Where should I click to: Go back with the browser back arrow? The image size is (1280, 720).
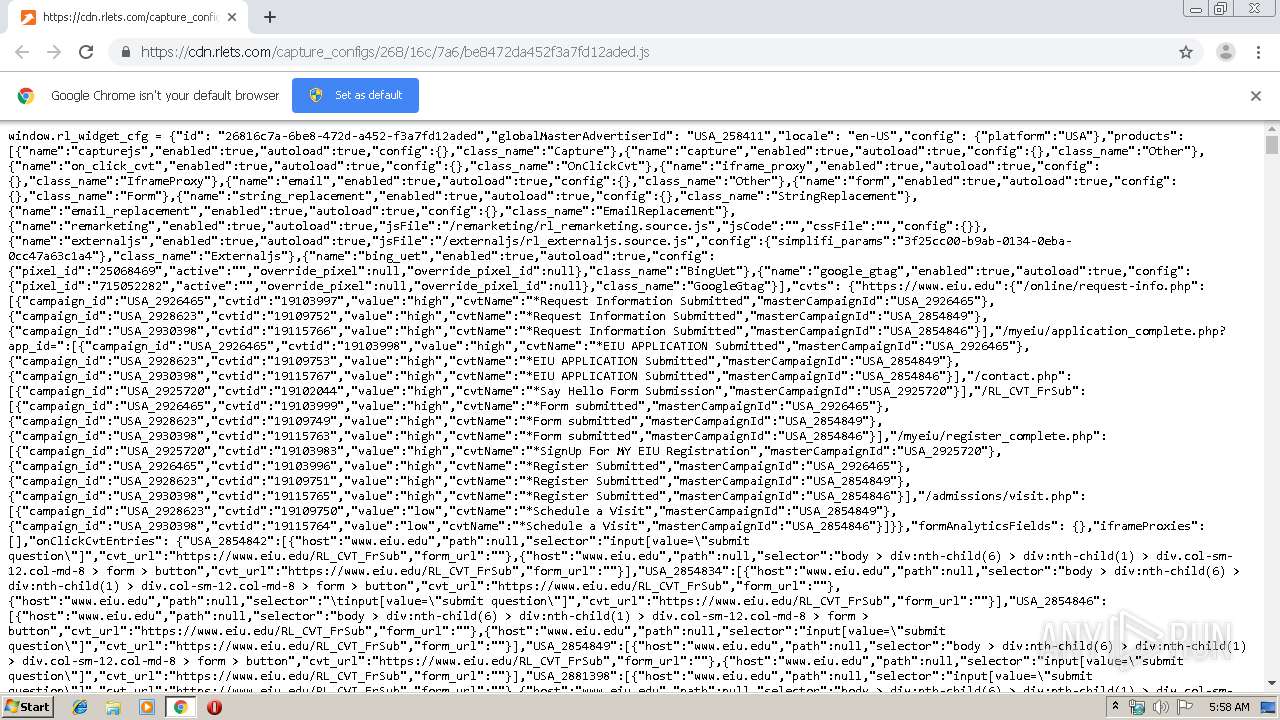pyautogui.click(x=22, y=52)
